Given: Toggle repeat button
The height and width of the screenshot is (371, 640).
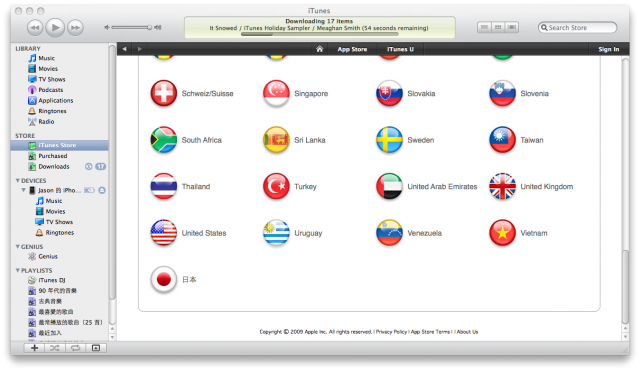Looking at the screenshot, I should [x=76, y=348].
